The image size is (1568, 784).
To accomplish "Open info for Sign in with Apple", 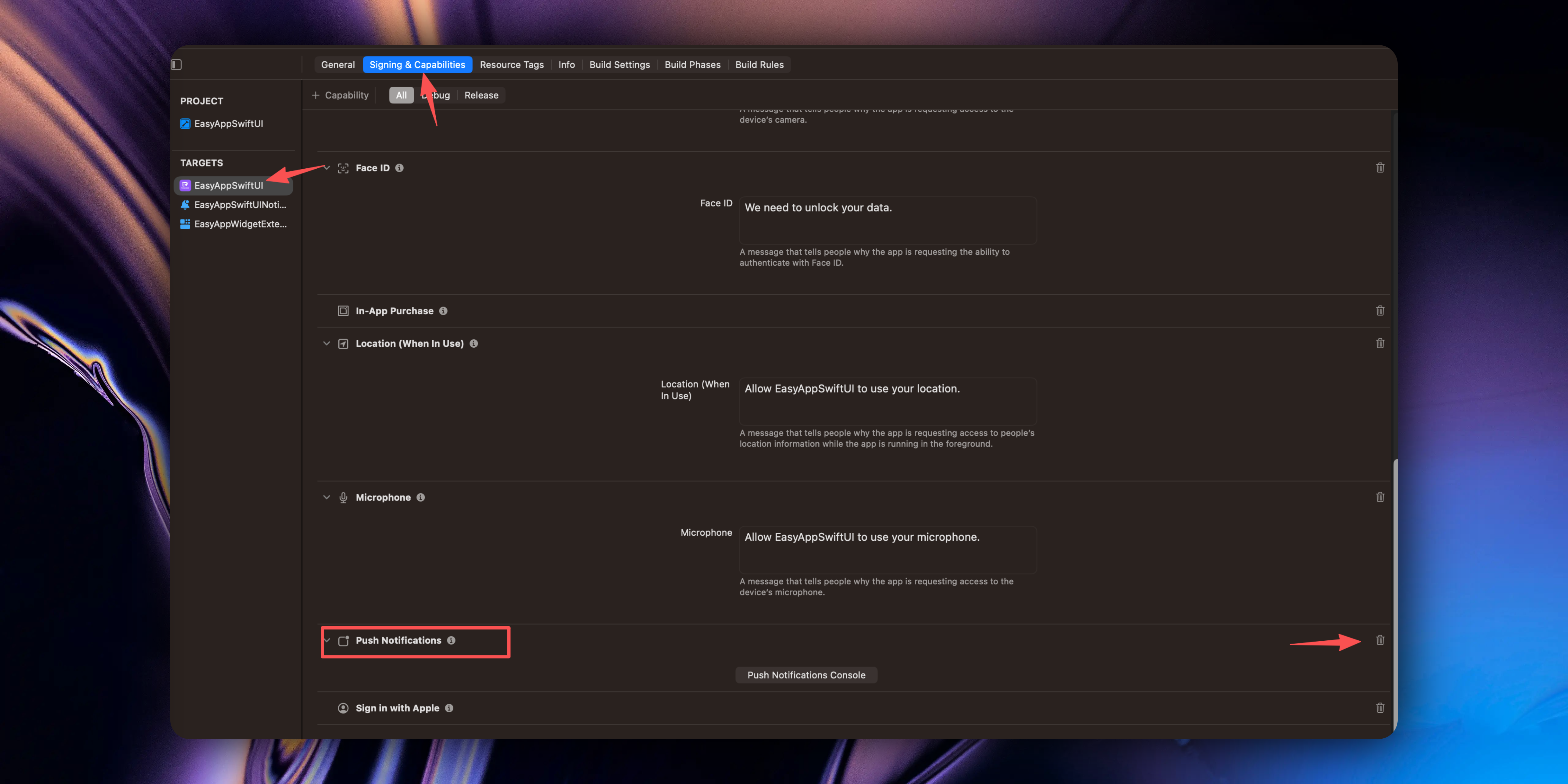I will [449, 708].
